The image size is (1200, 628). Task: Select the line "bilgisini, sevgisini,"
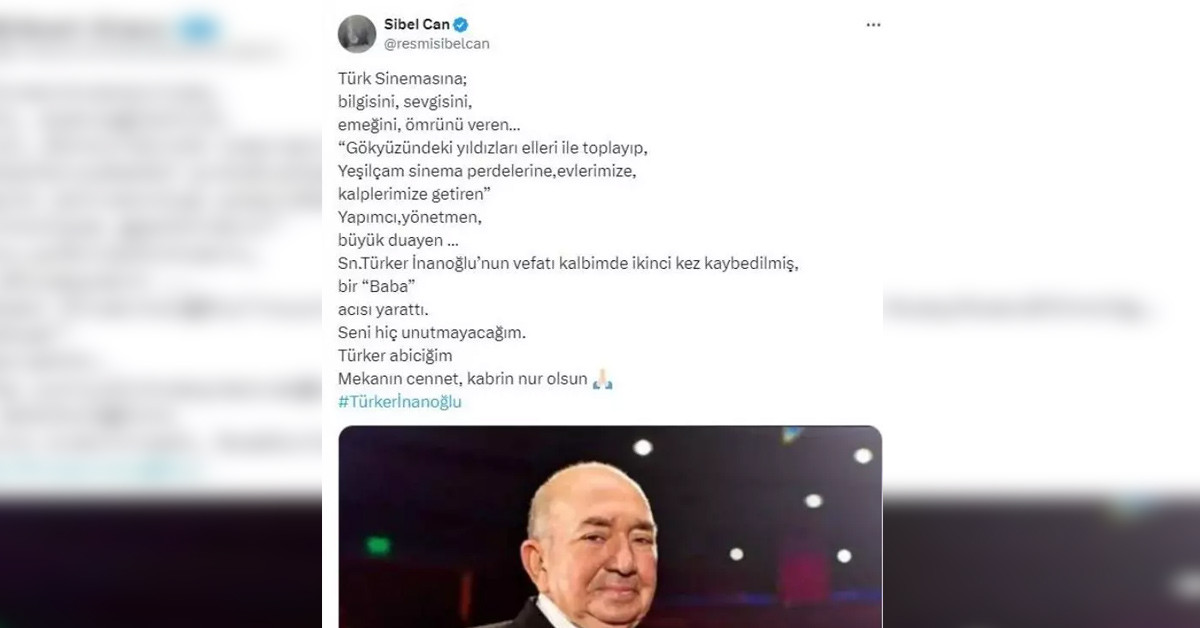(404, 101)
